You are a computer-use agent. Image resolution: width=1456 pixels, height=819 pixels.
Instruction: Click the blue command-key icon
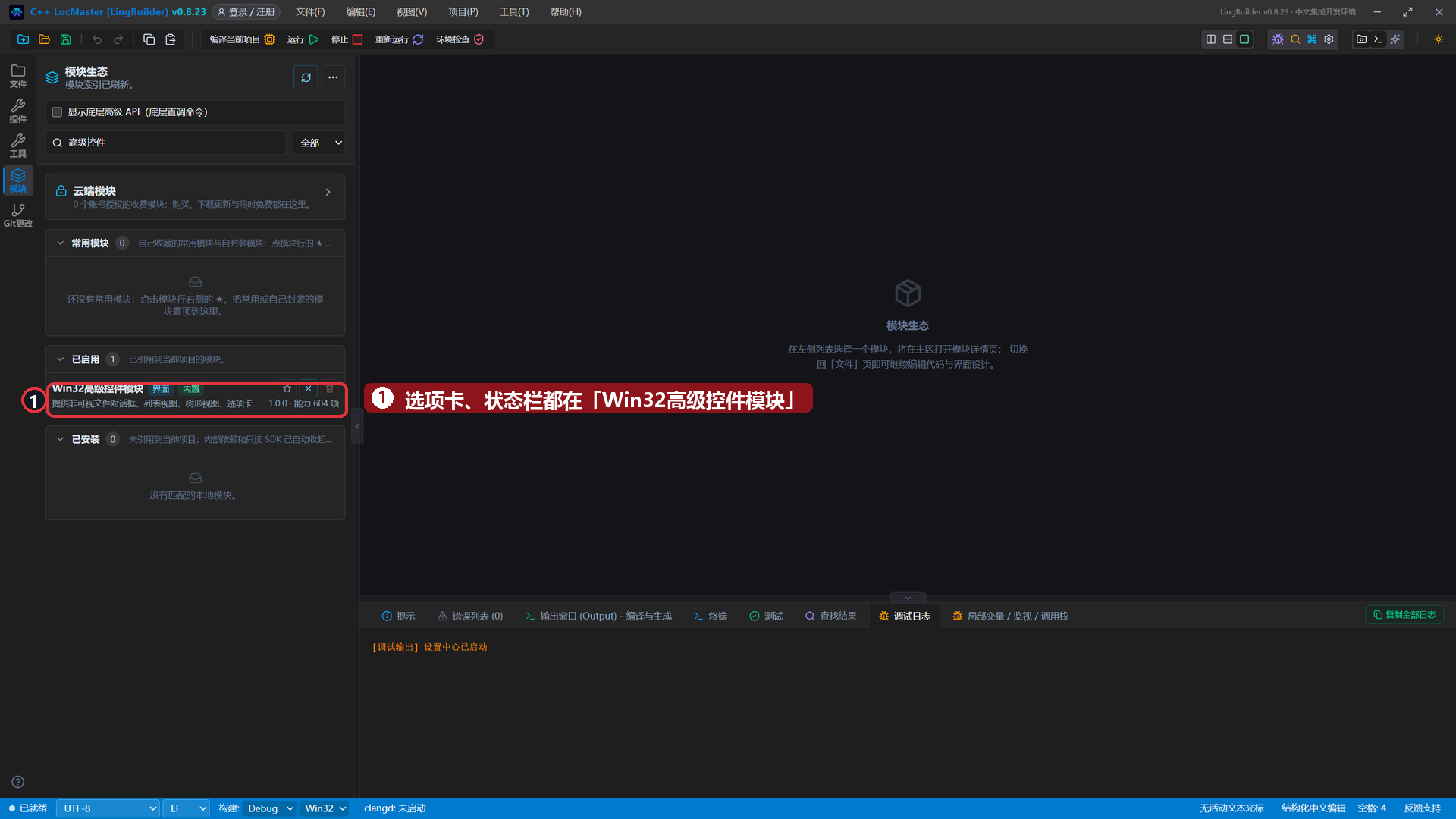click(x=1312, y=39)
